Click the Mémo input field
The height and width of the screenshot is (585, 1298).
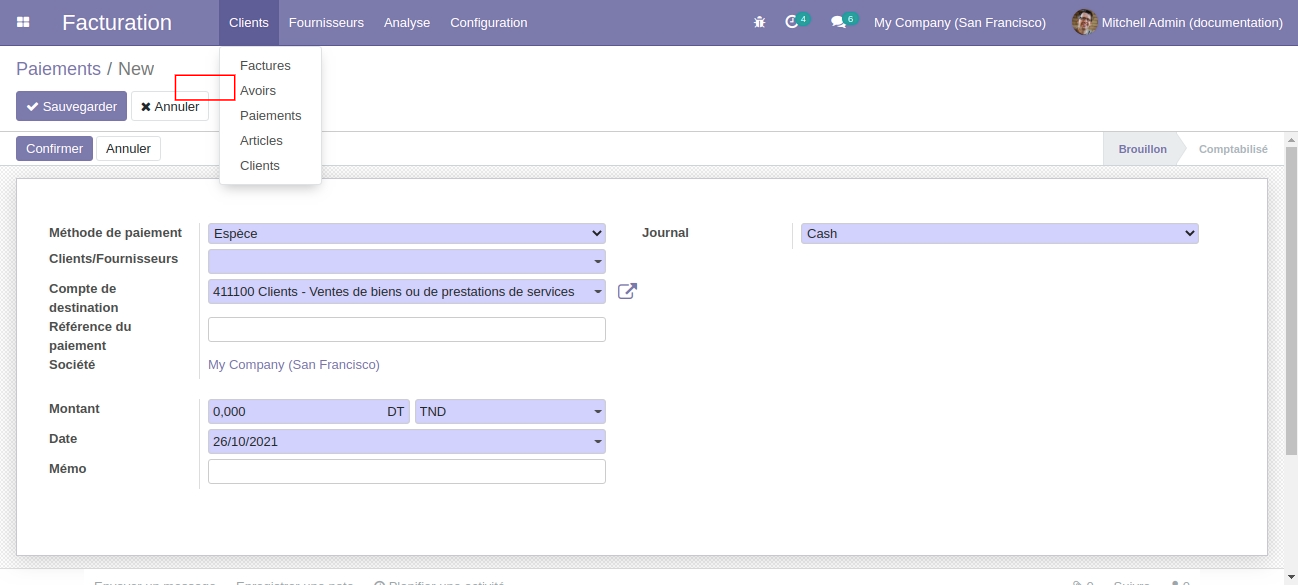406,471
